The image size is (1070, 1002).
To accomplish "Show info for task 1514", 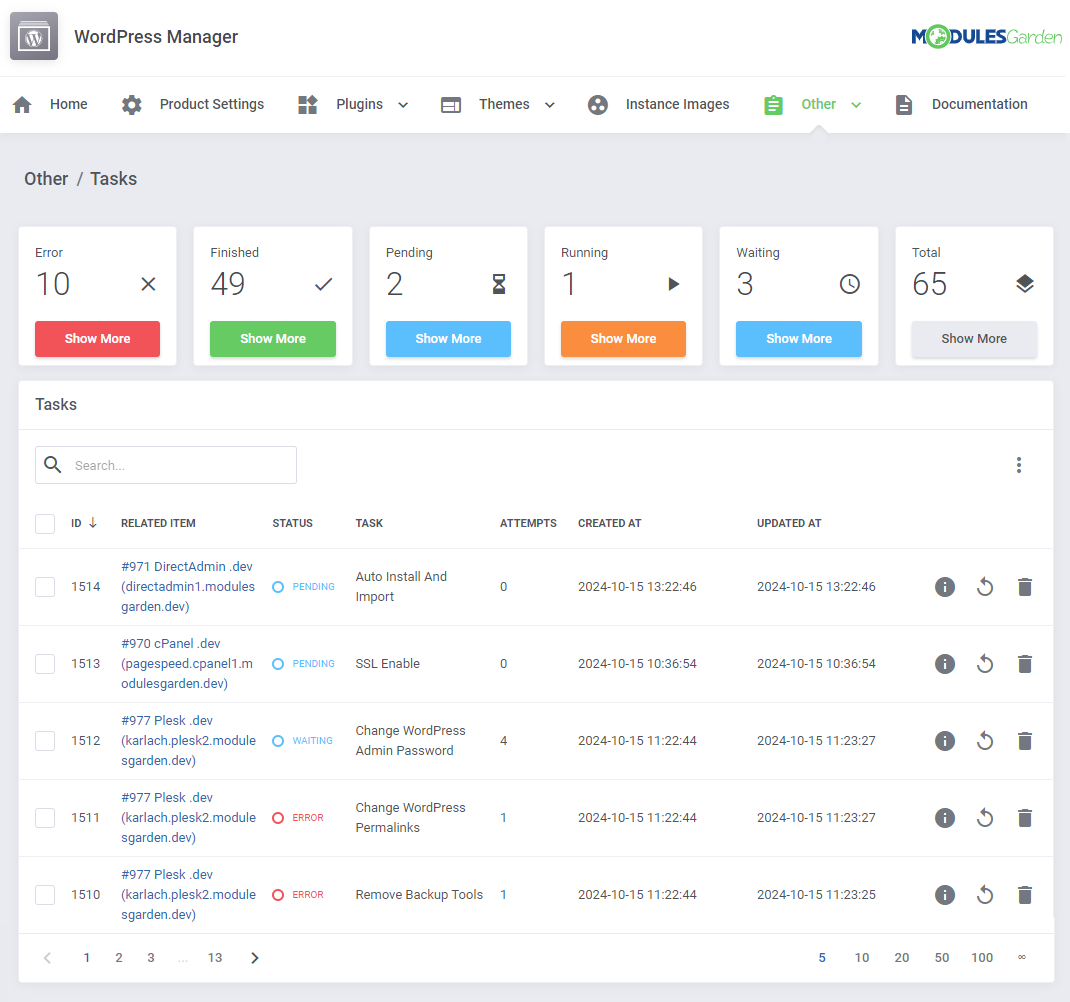I will [x=944, y=587].
